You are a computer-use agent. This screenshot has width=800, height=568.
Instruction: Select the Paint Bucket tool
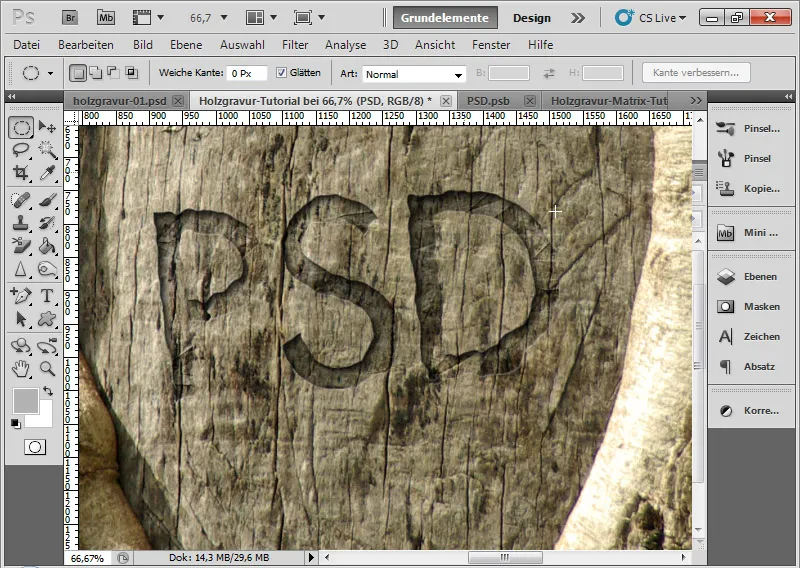47,245
